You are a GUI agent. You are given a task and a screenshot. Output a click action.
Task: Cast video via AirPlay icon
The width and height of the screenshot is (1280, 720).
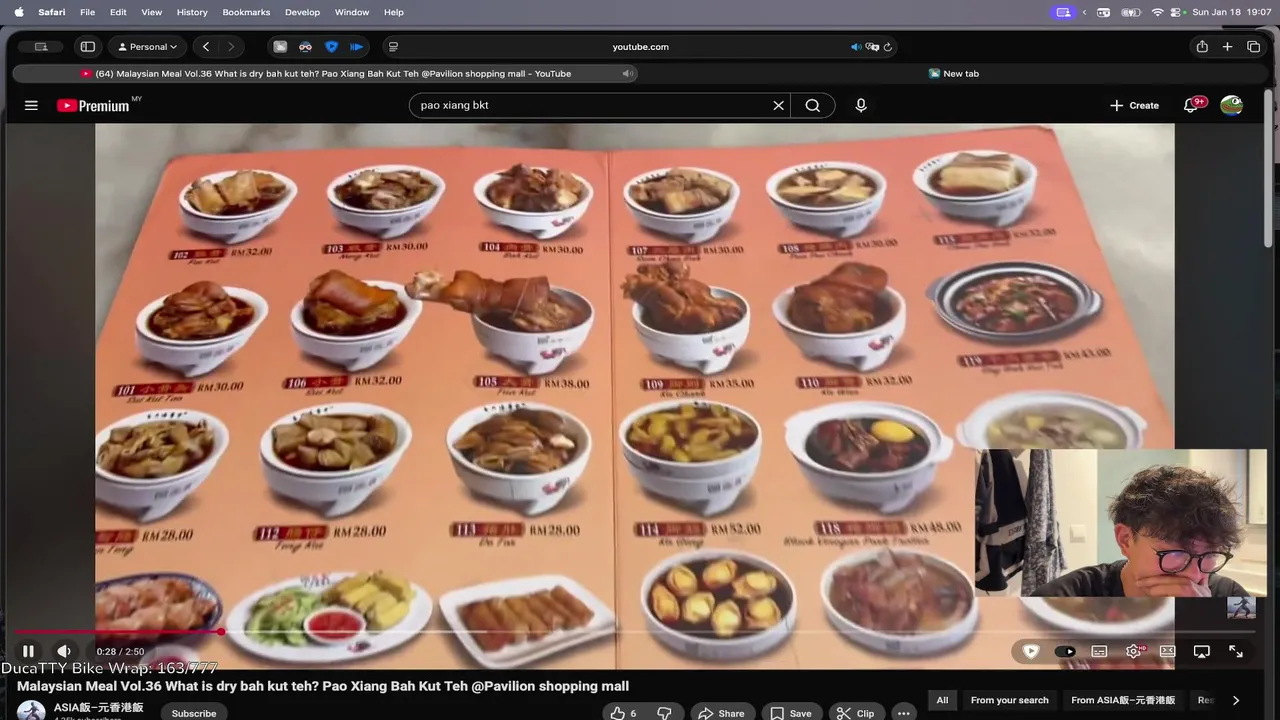pos(1202,651)
